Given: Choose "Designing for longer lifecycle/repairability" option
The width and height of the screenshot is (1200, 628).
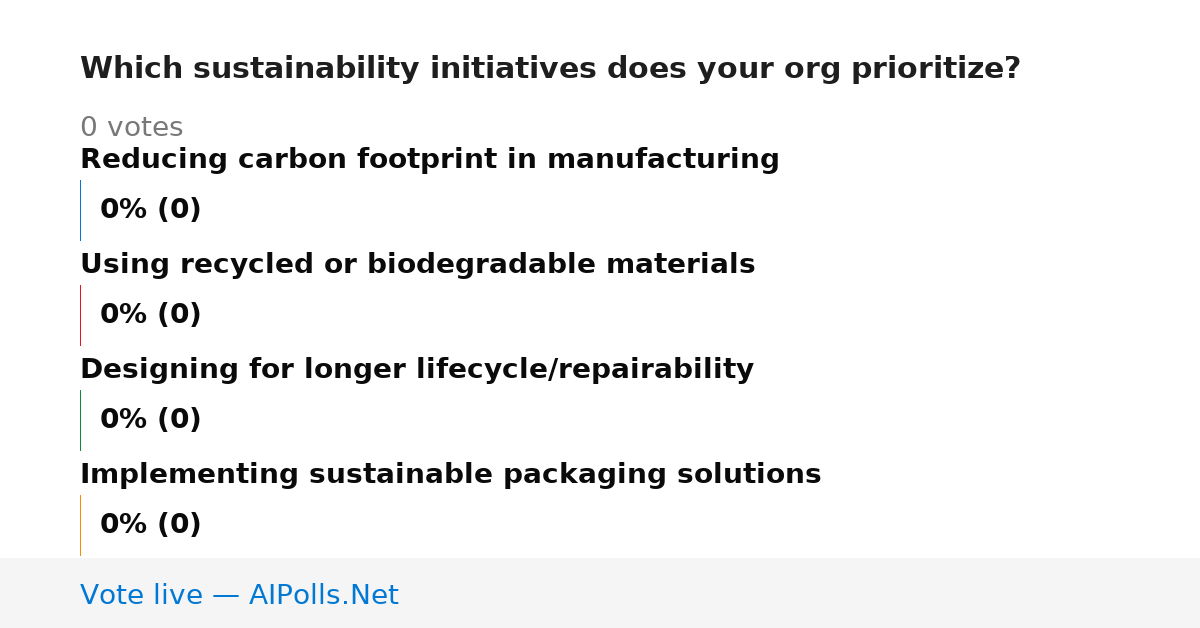Looking at the screenshot, I should click(x=417, y=370).
